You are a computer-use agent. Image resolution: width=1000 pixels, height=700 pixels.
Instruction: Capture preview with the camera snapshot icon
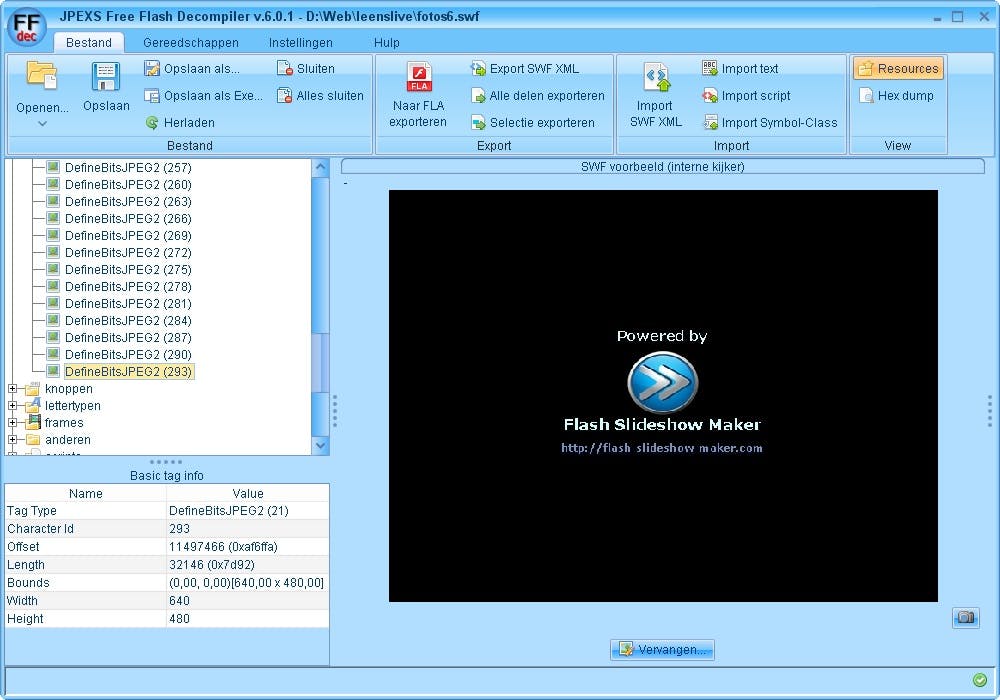click(x=965, y=618)
